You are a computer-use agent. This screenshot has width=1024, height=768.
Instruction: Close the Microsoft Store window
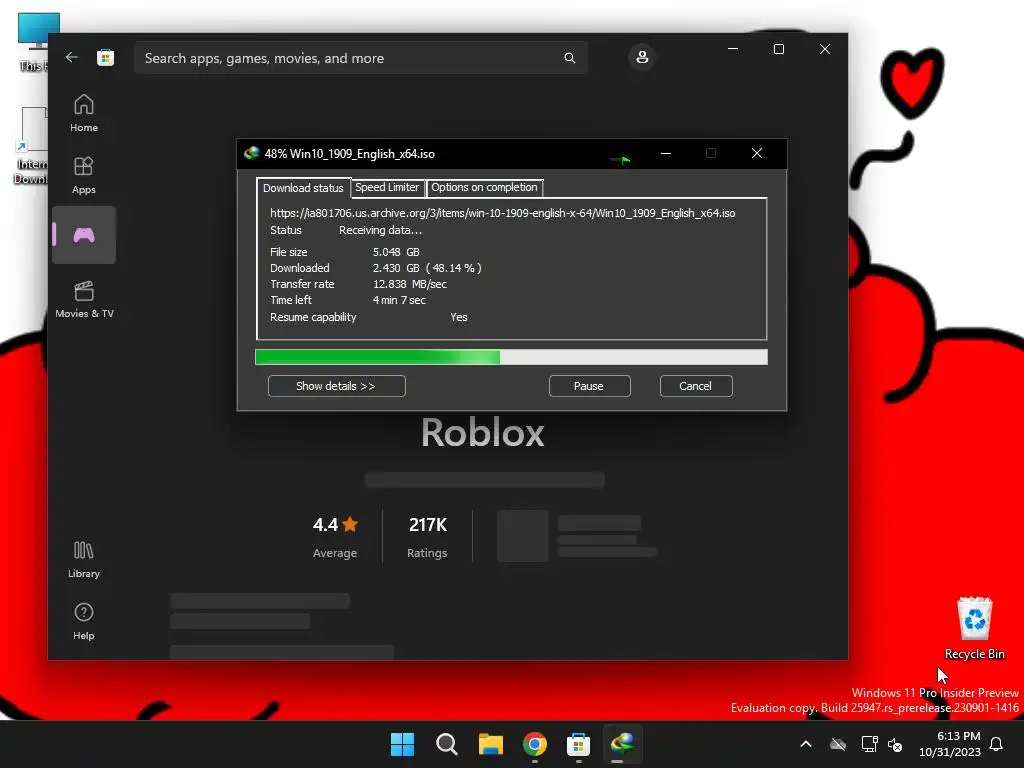pos(825,49)
